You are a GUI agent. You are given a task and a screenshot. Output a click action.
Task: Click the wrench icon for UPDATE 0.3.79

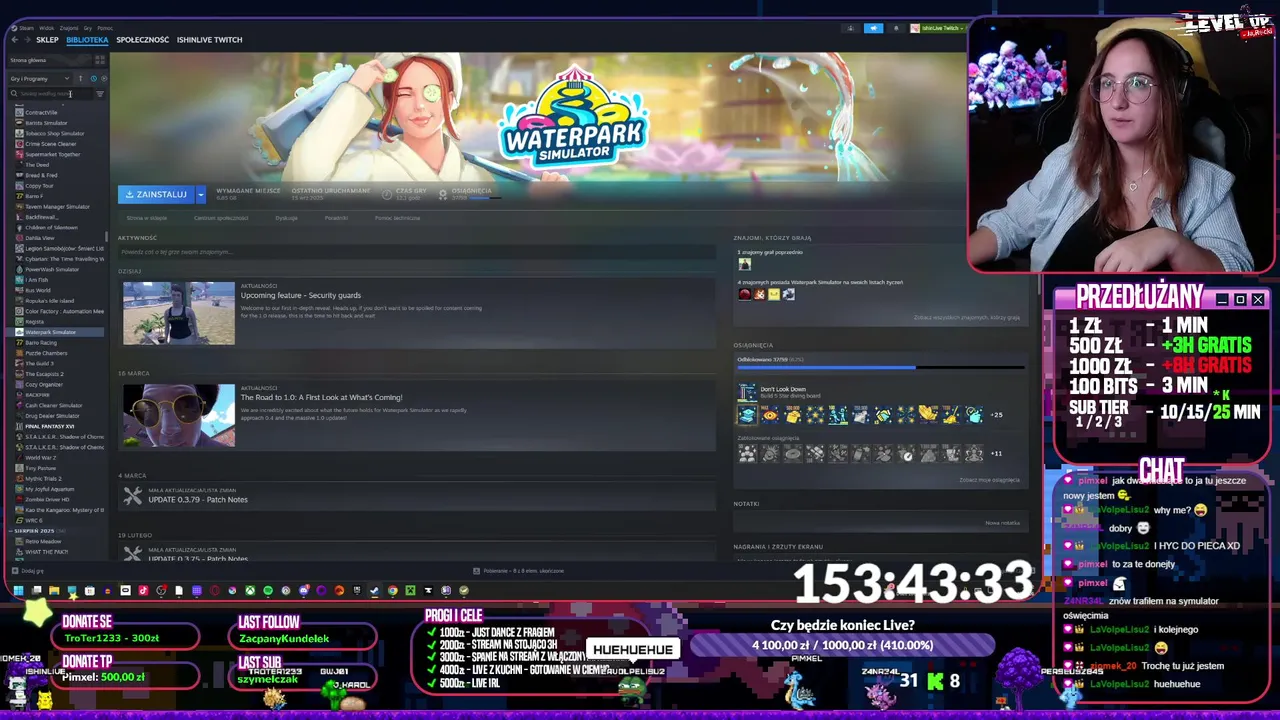[132, 496]
